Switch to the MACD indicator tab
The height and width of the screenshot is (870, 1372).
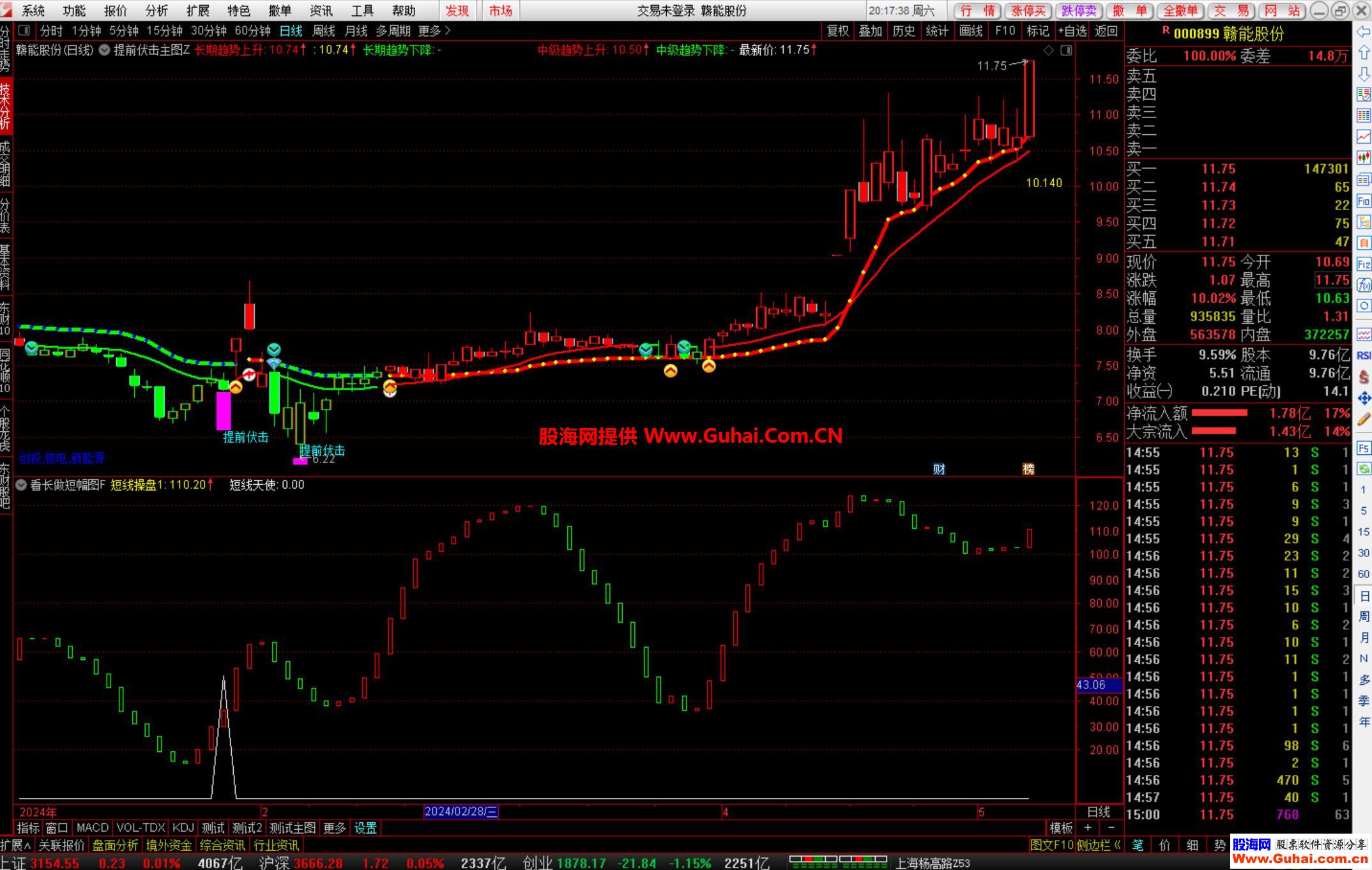click(x=93, y=828)
